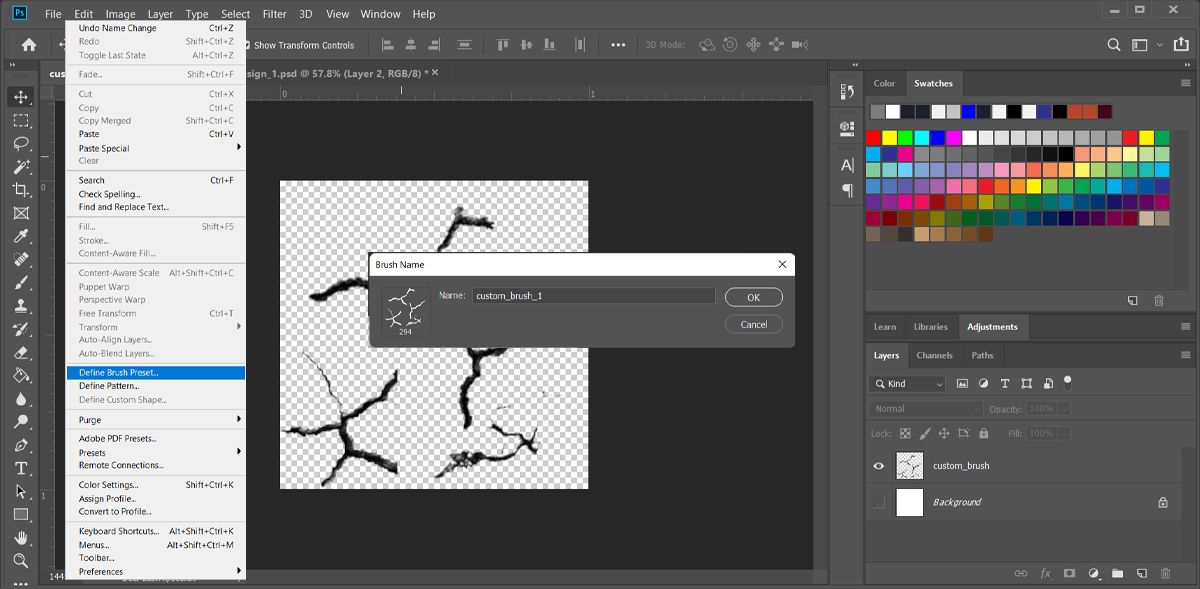Switch to the Channels tab
Viewport: 1200px width, 589px height.
(x=934, y=355)
